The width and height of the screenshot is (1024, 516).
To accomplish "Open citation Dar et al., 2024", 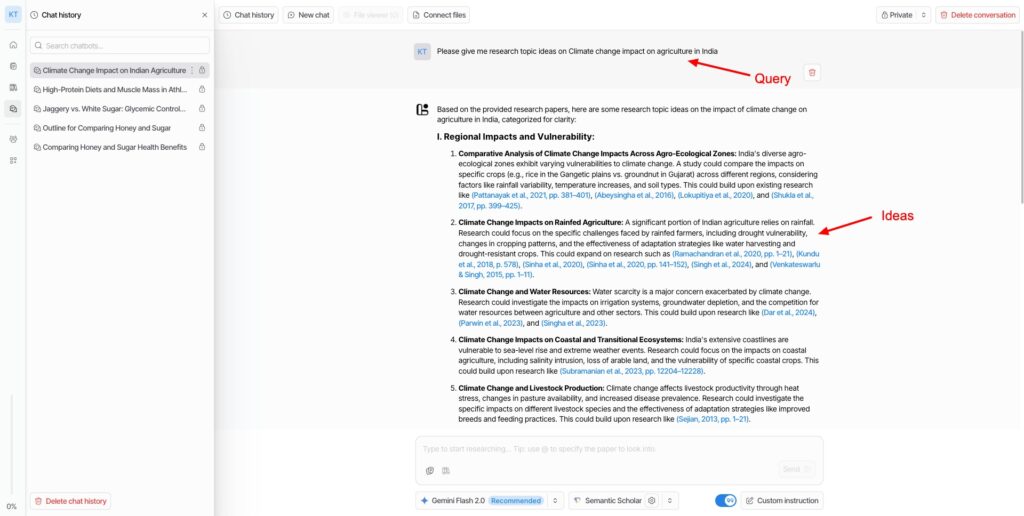I will [789, 313].
